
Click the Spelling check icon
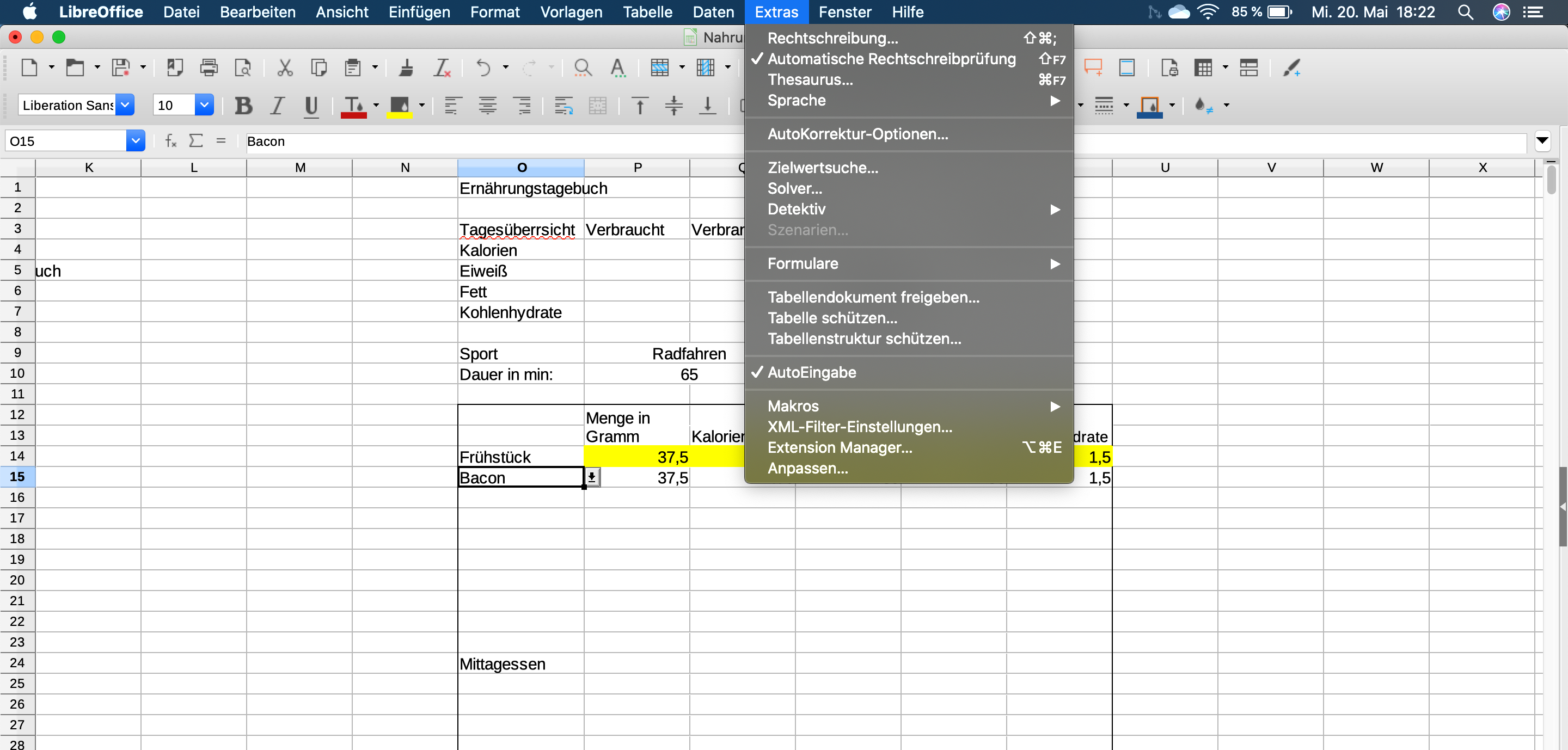click(617, 67)
